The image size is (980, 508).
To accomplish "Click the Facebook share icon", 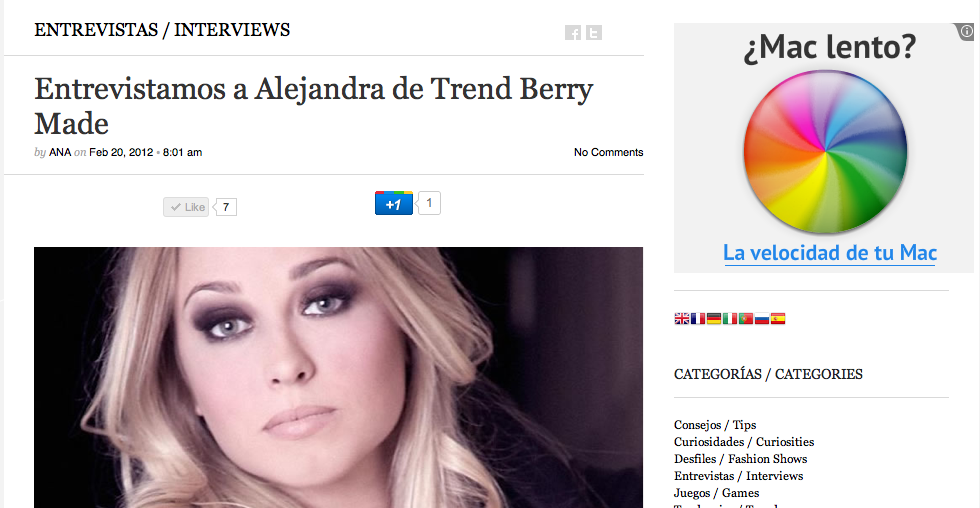I will point(572,32).
